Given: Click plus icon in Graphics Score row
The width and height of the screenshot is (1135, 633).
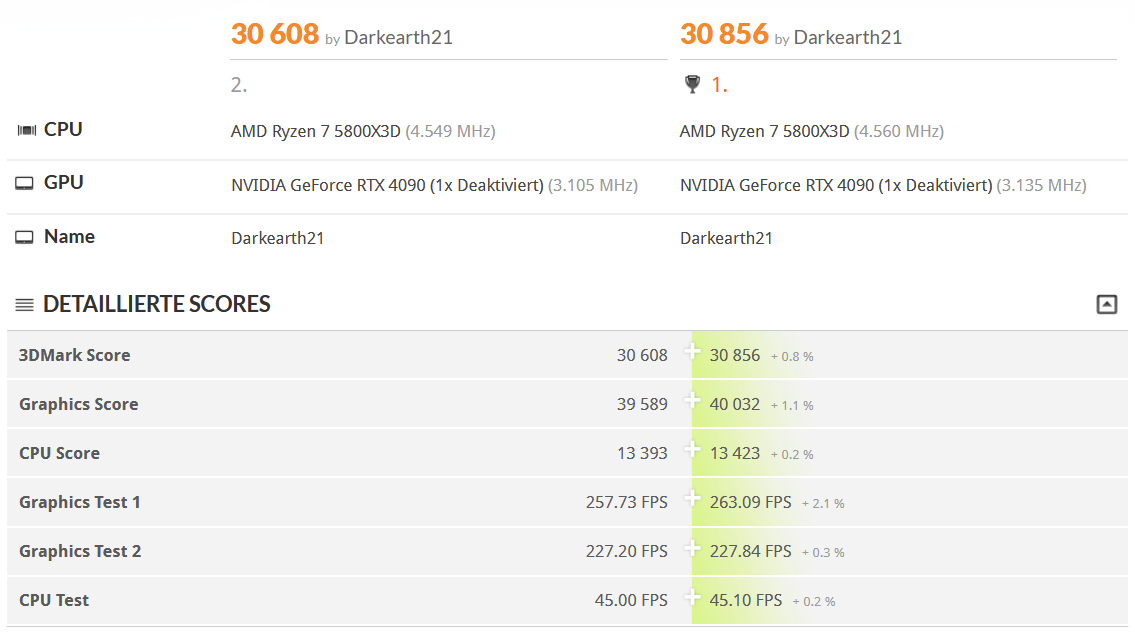Looking at the screenshot, I should [x=692, y=401].
